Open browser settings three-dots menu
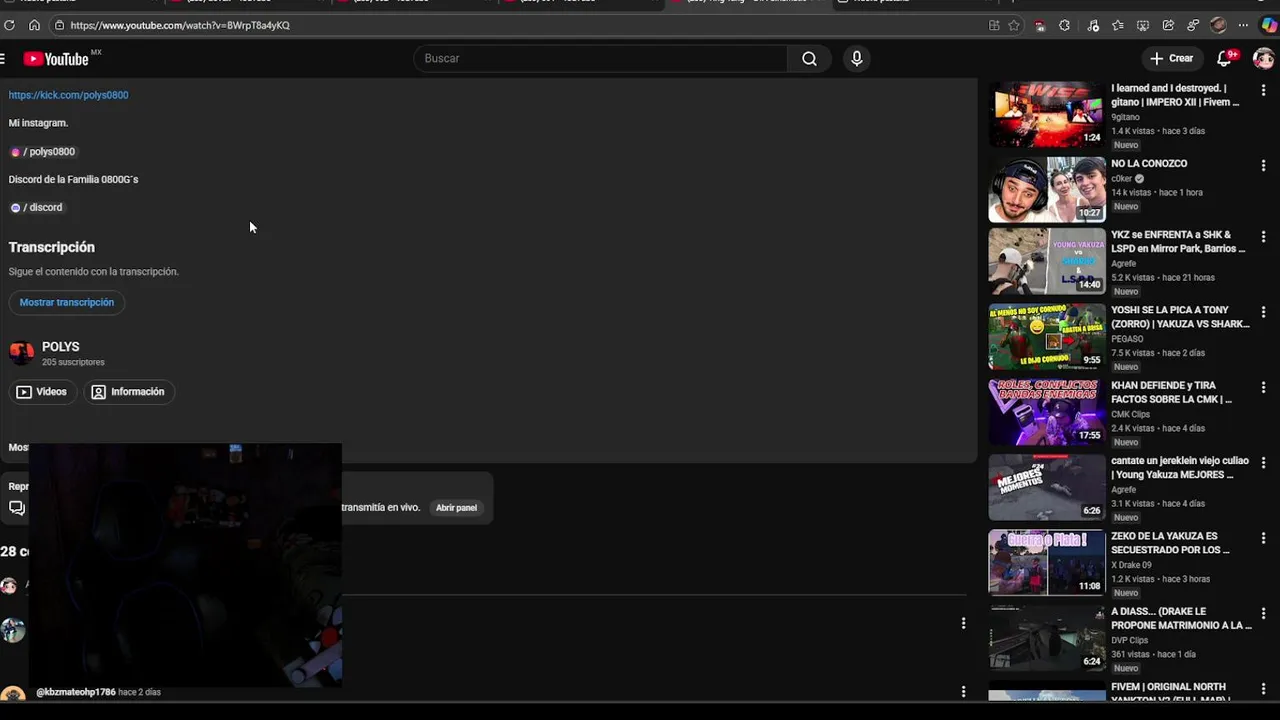This screenshot has width=1280, height=720. [x=1243, y=25]
